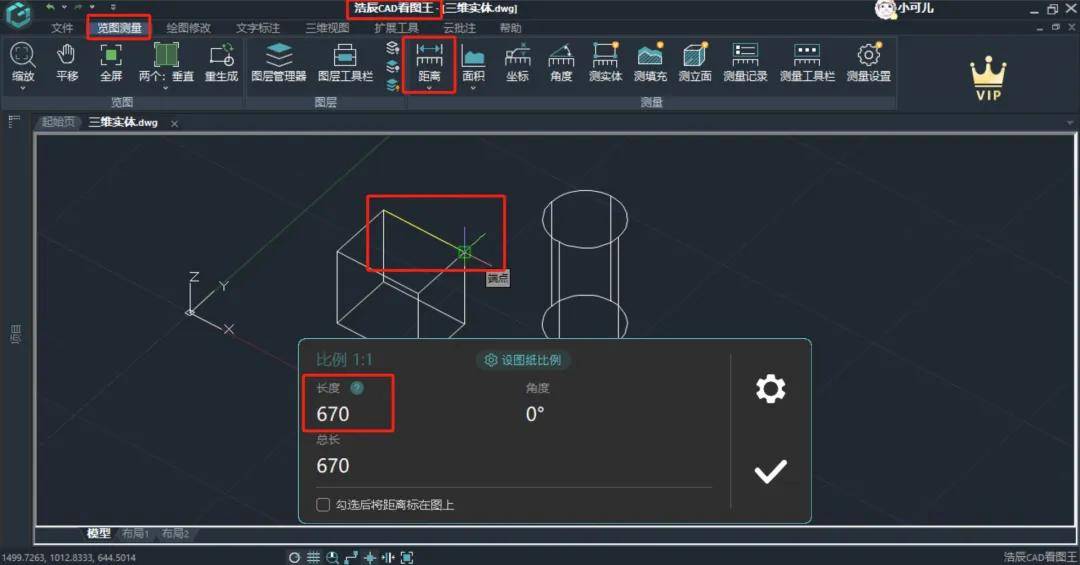Click the 设图纸比例 scale button
This screenshot has width=1080, height=565.
(x=523, y=360)
